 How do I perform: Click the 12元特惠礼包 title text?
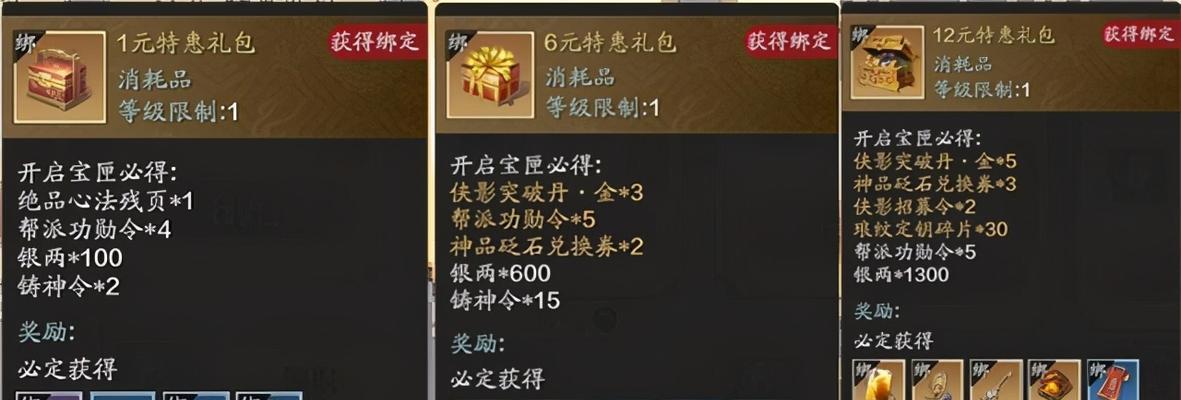tap(993, 35)
